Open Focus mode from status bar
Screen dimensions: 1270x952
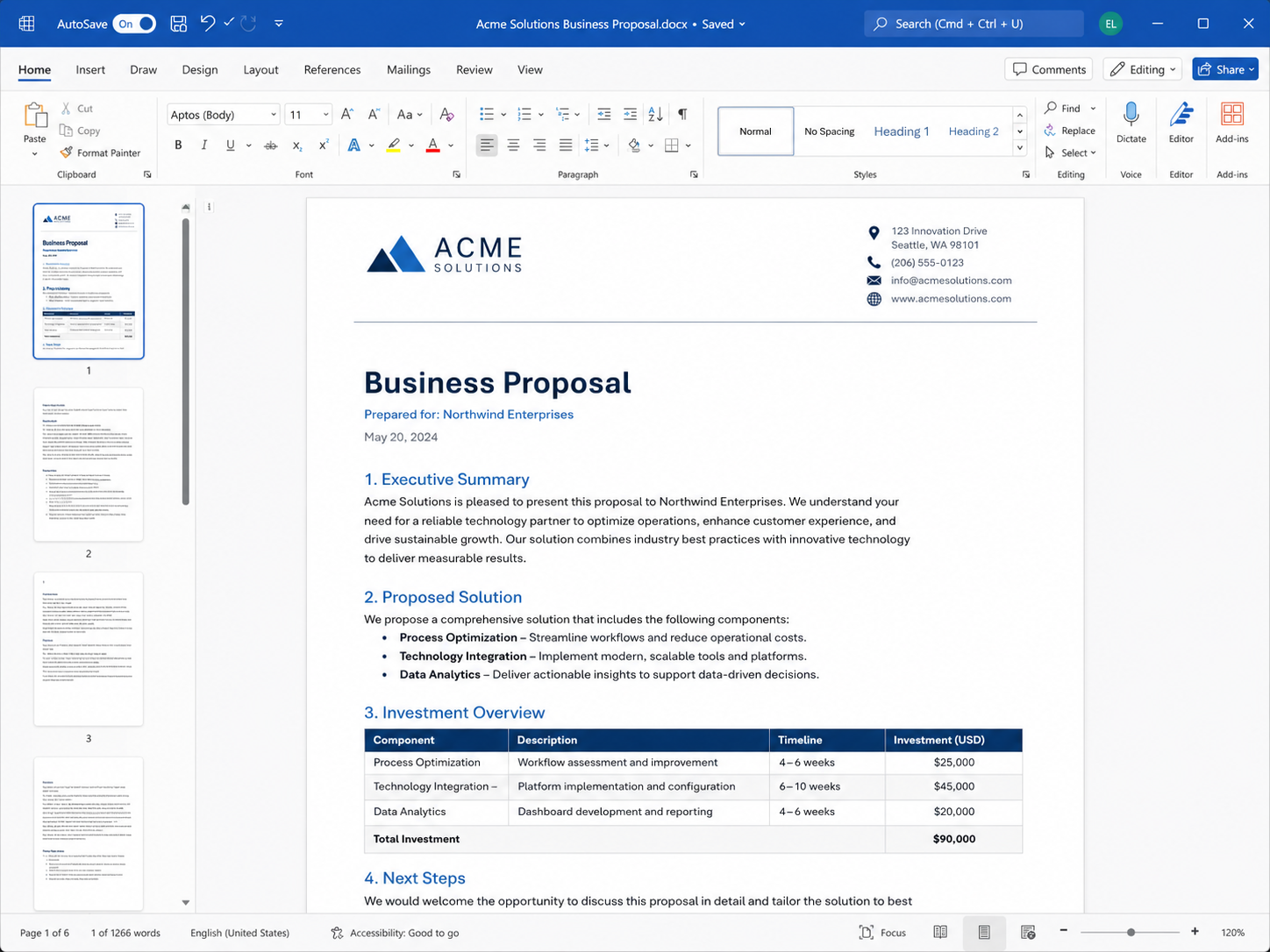pos(882,933)
